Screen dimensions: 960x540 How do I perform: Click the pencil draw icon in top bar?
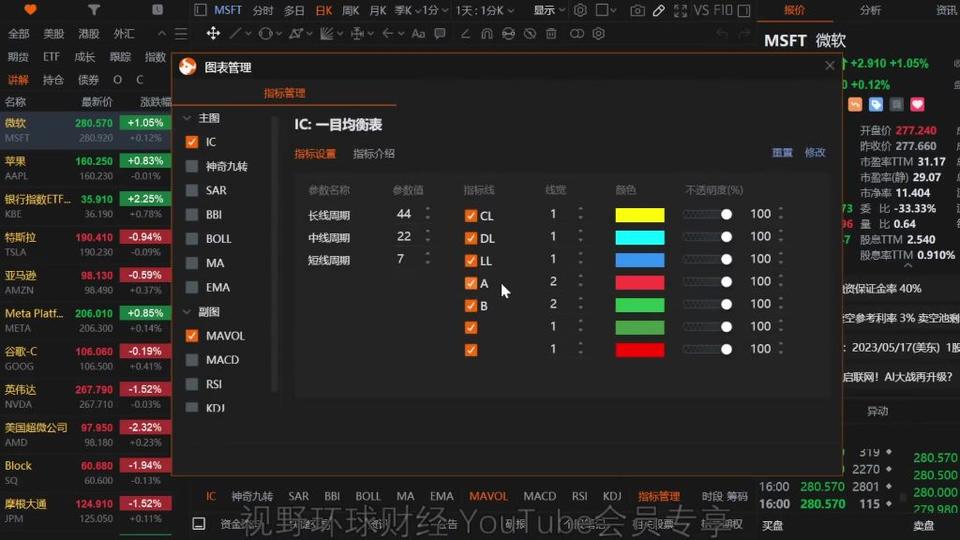pyautogui.click(x=659, y=10)
